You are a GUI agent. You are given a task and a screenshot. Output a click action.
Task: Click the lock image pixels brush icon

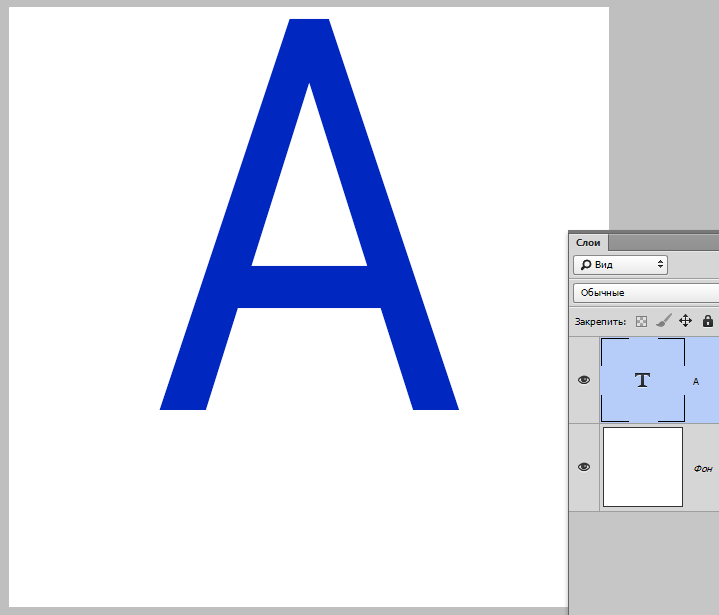[x=664, y=321]
